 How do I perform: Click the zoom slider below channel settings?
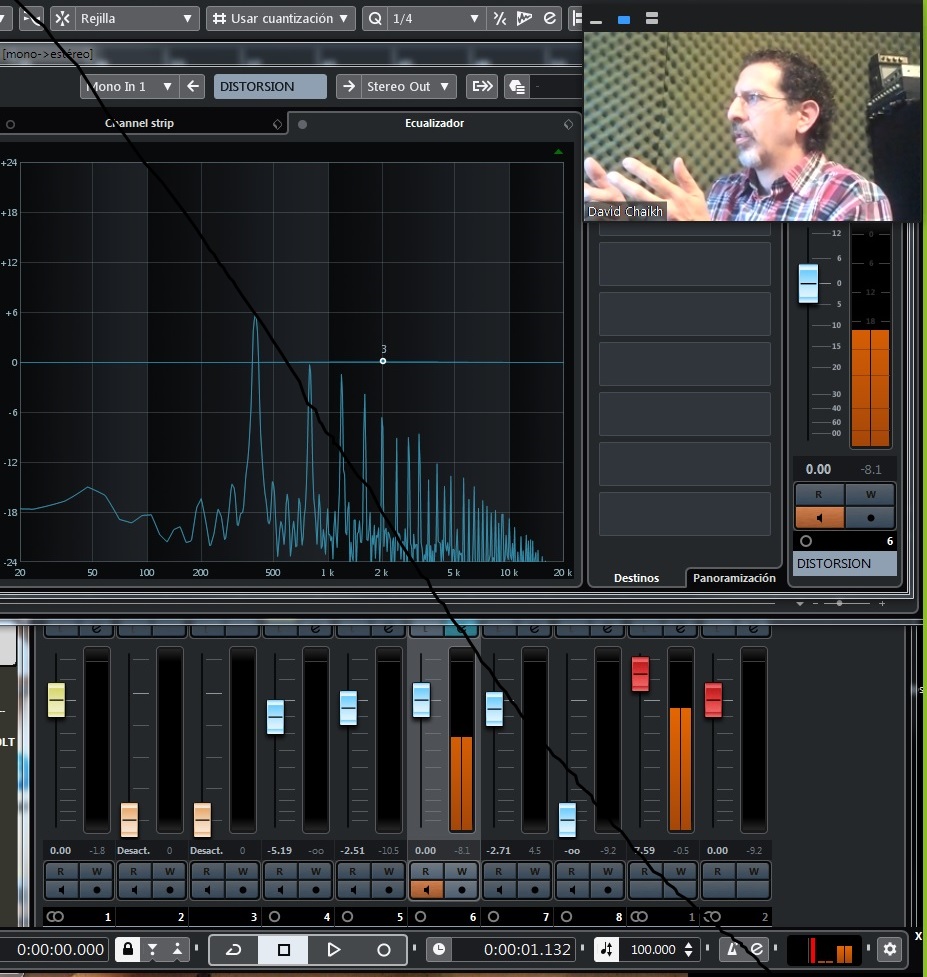click(x=840, y=603)
